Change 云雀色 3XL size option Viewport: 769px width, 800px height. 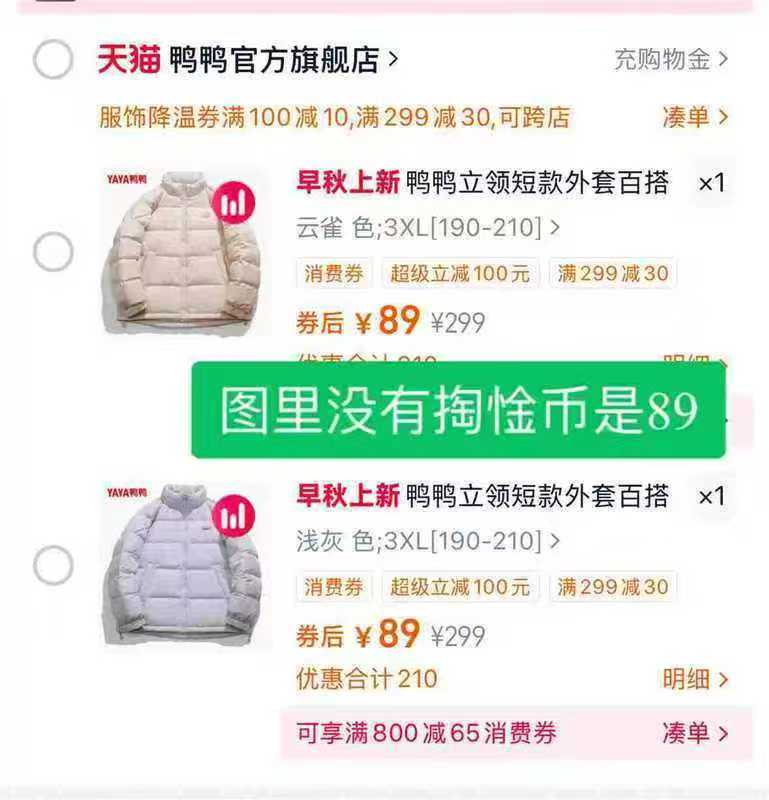click(428, 228)
